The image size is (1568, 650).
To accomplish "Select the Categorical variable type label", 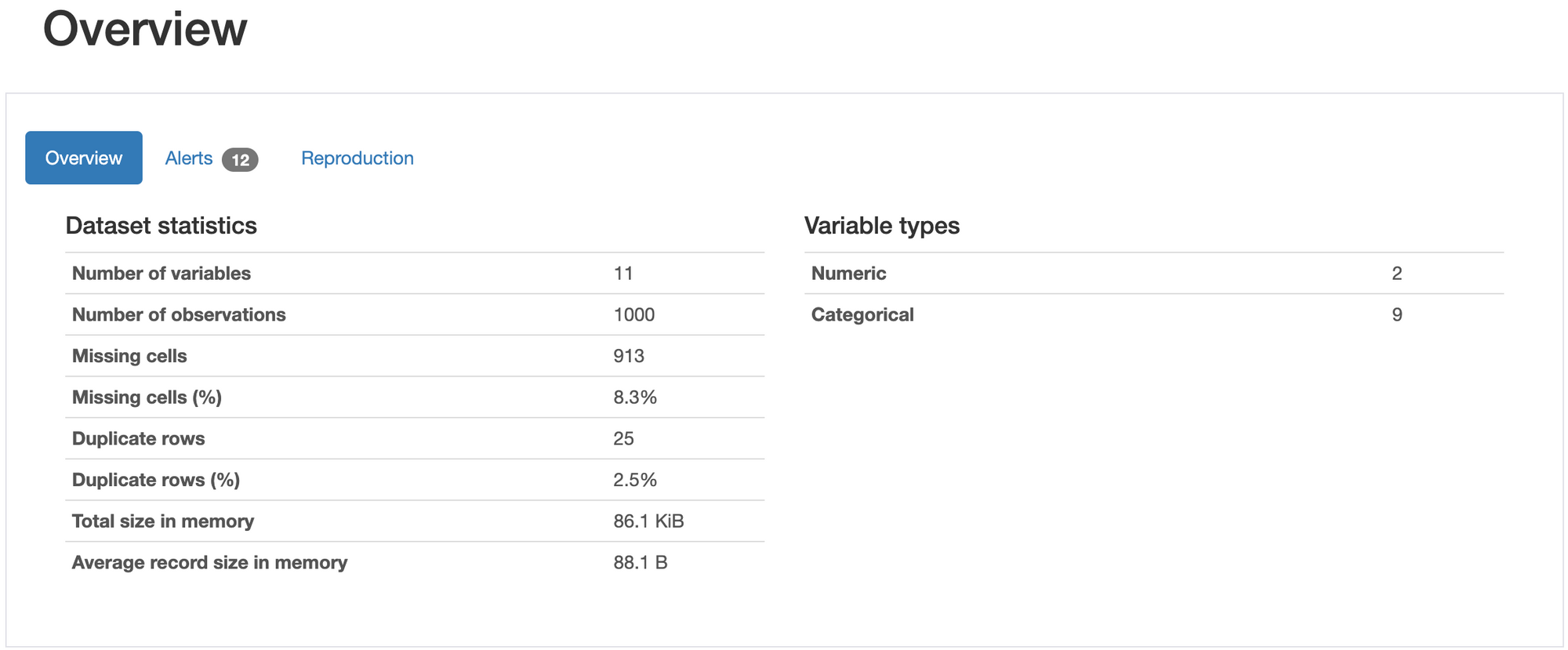I will tap(862, 314).
